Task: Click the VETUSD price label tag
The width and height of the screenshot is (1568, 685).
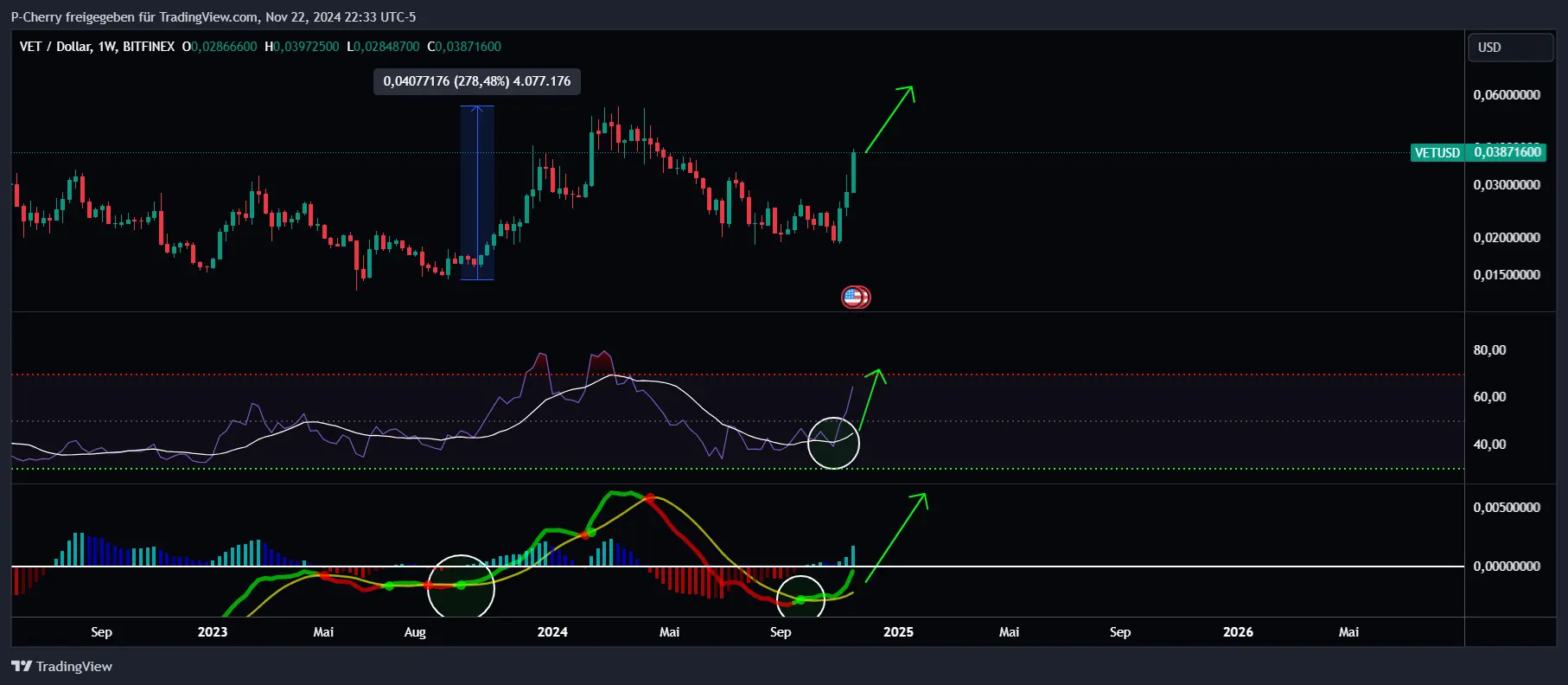Action: (1437, 152)
